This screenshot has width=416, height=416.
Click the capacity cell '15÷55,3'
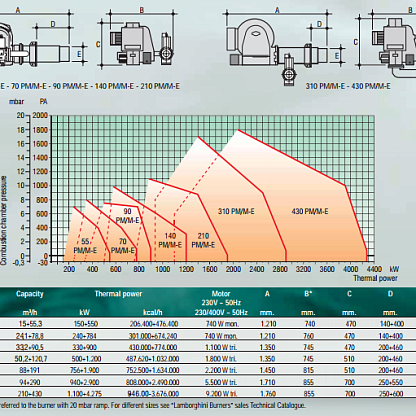(30, 324)
